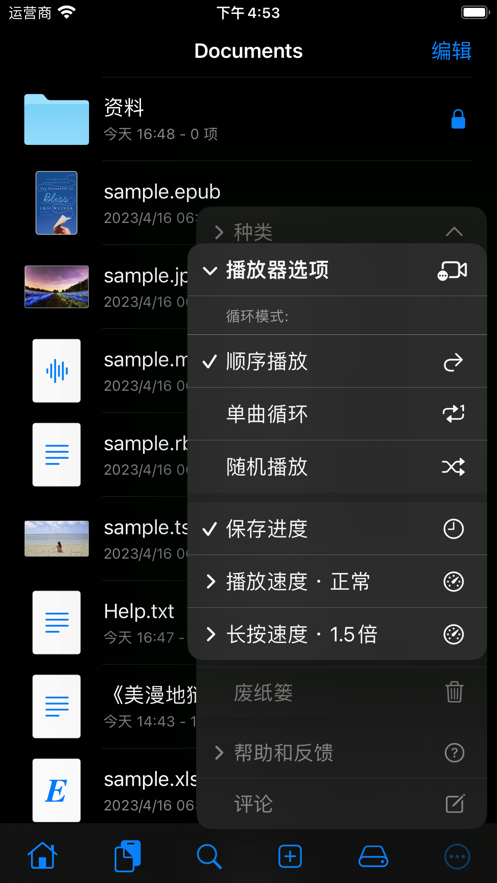
Task: Expand the 长按速度 · 1.5 倍 submenu
Action: pyautogui.click(x=337, y=635)
